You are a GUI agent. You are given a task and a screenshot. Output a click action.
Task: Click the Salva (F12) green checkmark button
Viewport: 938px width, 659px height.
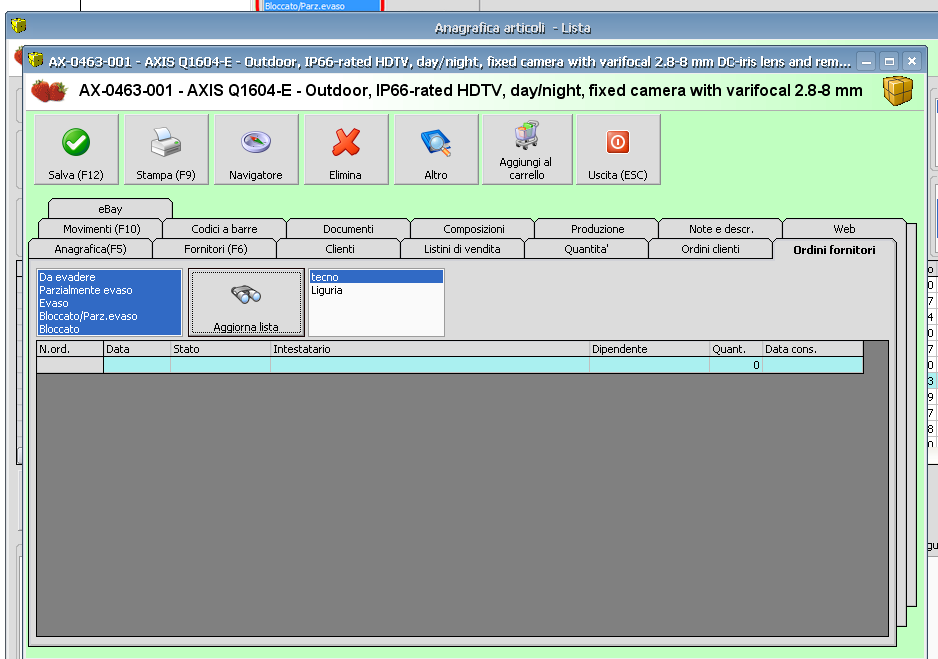[x=77, y=150]
